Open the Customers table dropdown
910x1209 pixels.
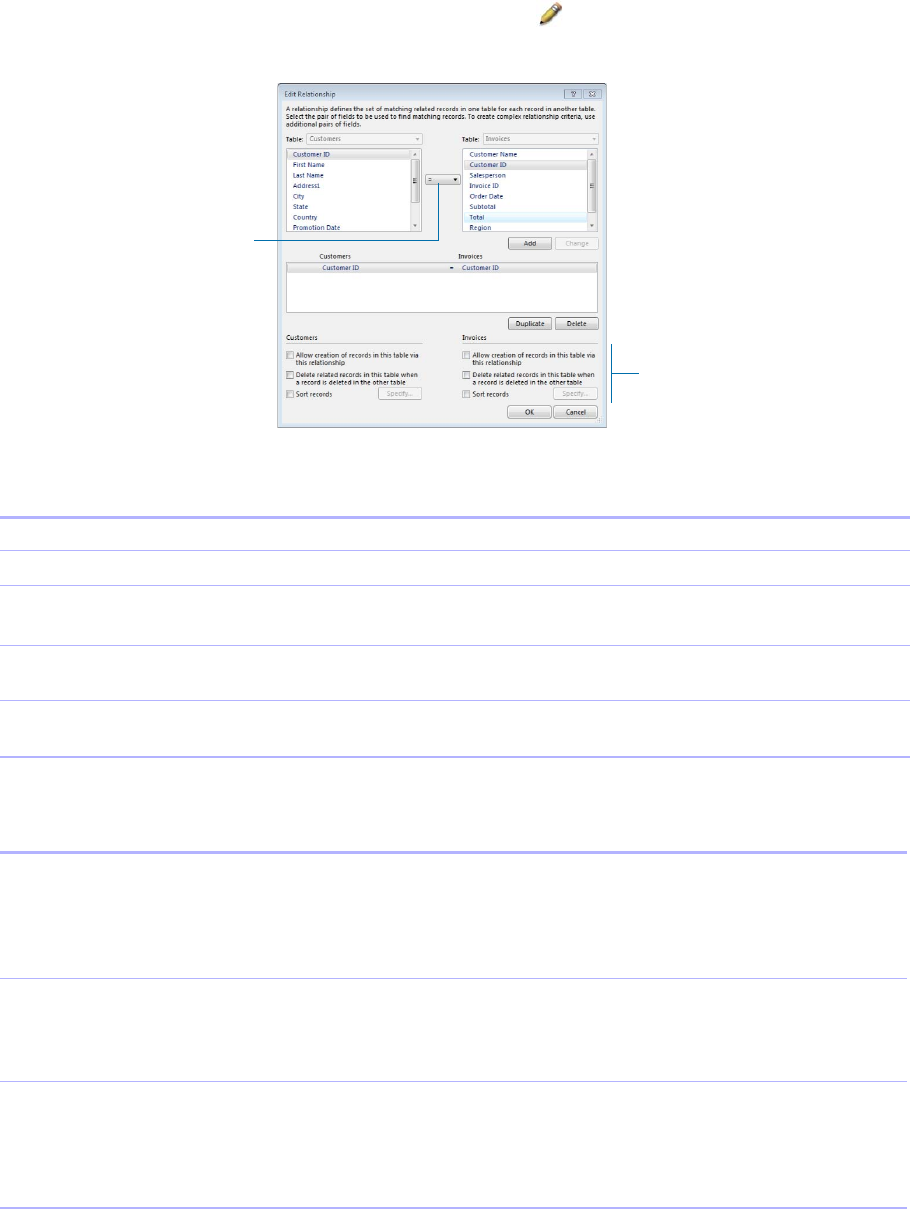(365, 139)
